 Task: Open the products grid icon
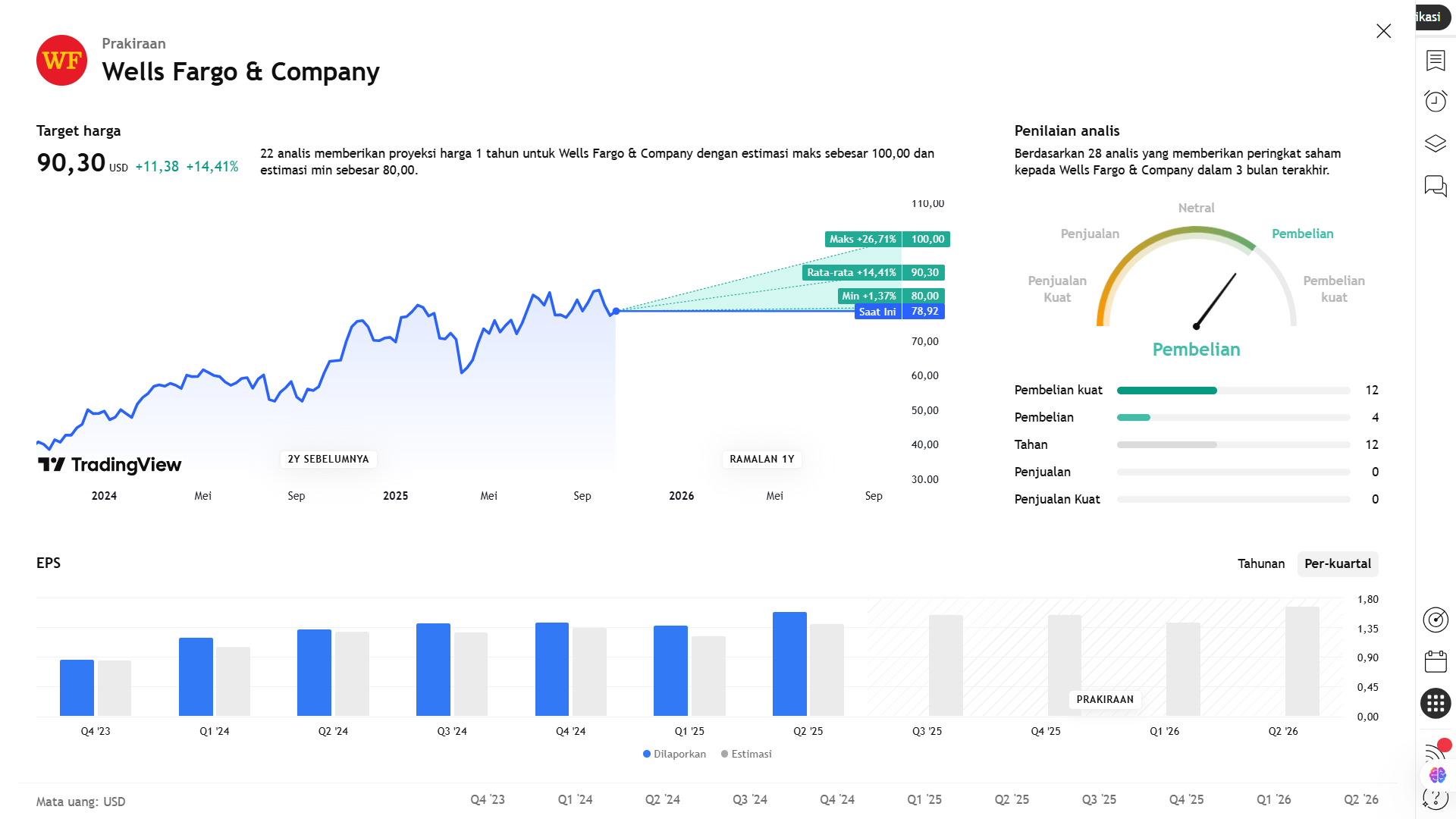1435,704
